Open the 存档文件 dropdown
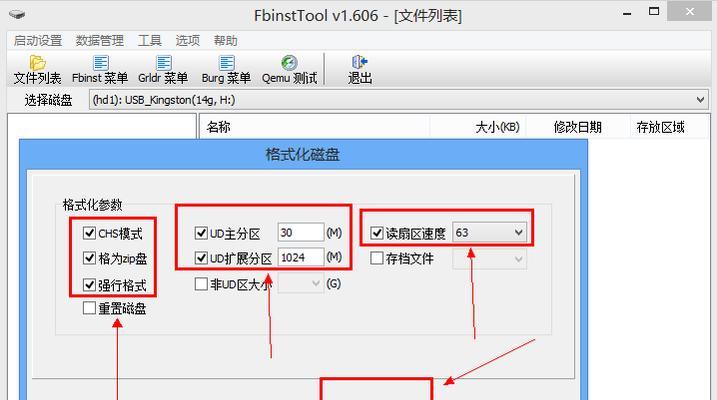The image size is (717, 400). click(x=489, y=259)
